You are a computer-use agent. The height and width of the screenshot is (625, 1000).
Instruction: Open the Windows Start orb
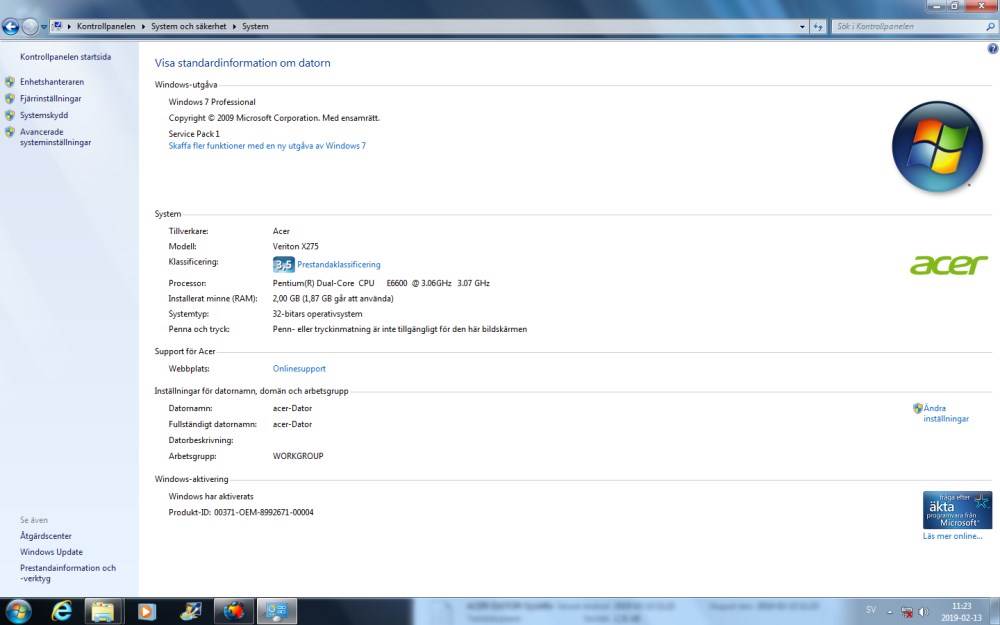(18, 612)
